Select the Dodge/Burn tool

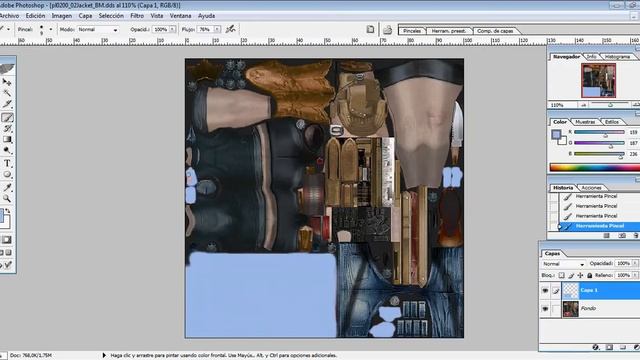7,151
